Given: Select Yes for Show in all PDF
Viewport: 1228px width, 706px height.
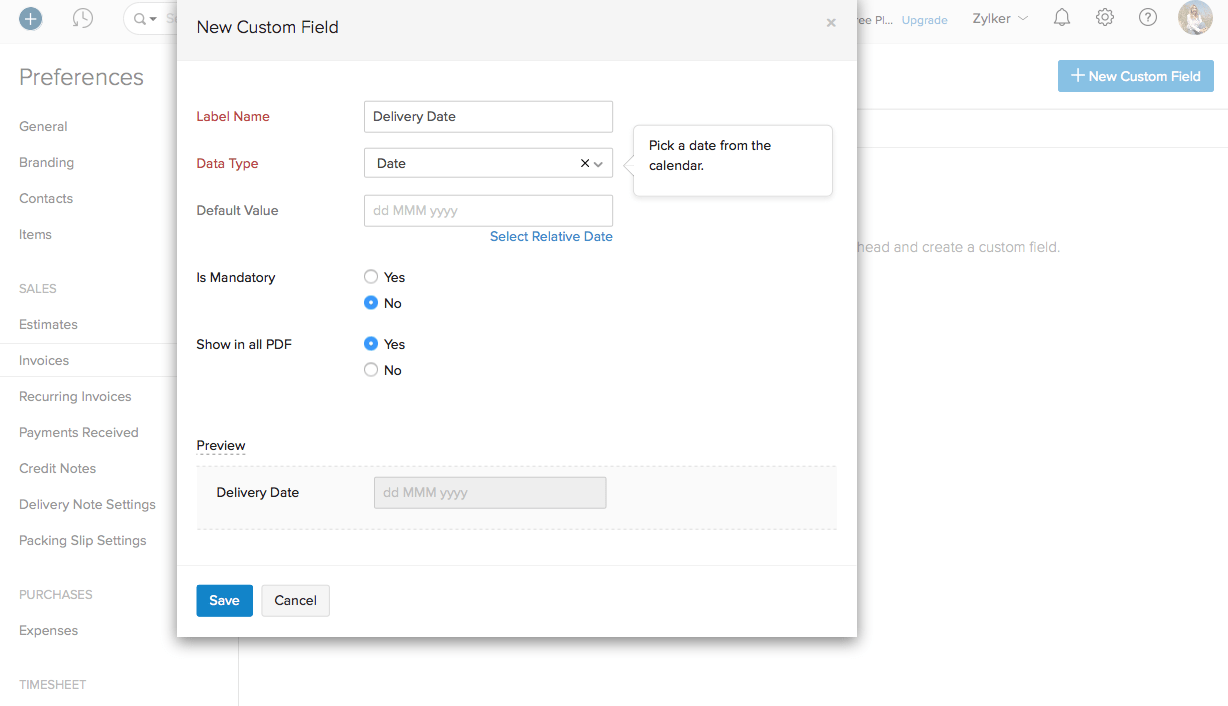Looking at the screenshot, I should point(371,344).
